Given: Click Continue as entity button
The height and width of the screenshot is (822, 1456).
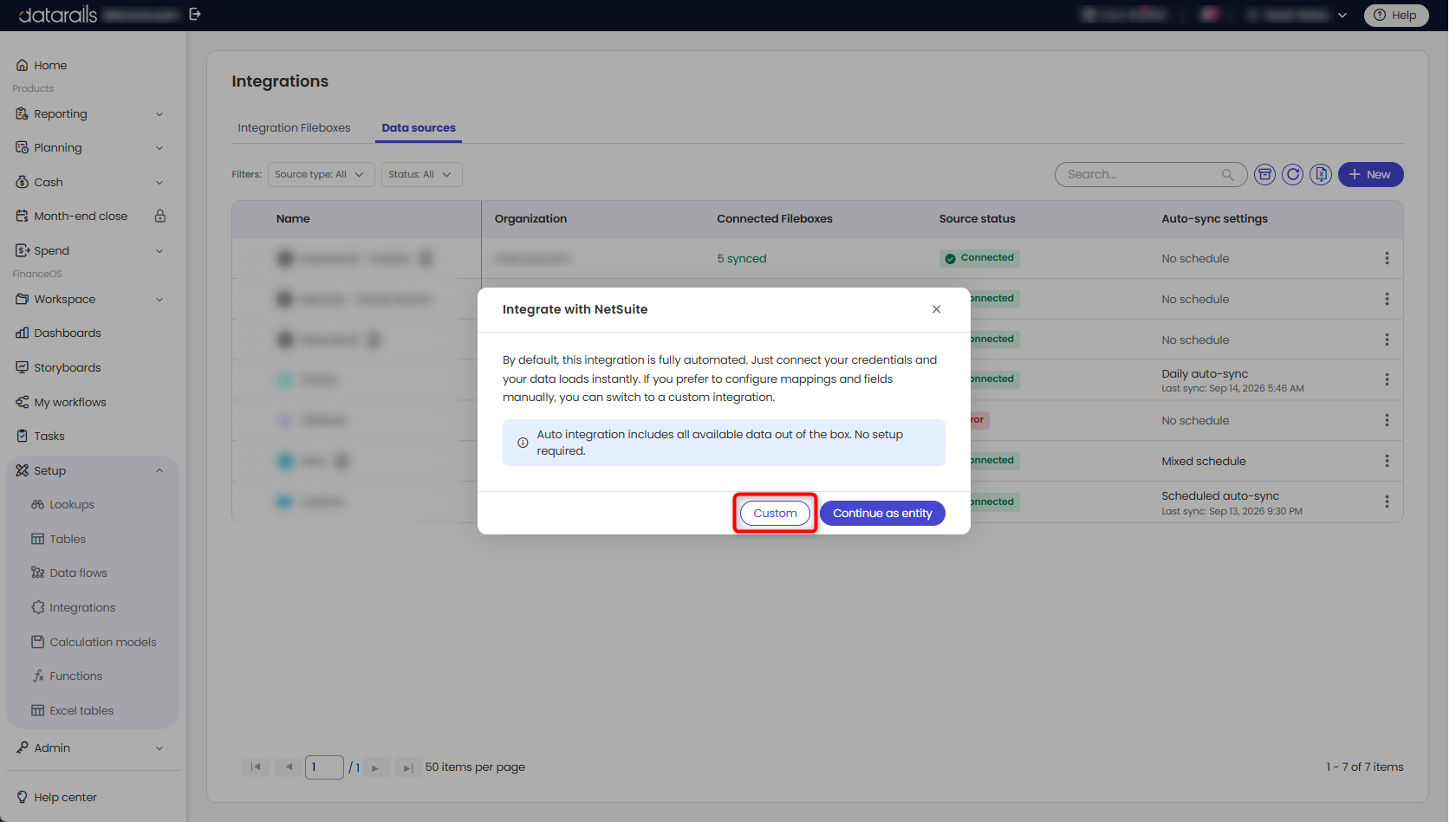Looking at the screenshot, I should pos(882,513).
